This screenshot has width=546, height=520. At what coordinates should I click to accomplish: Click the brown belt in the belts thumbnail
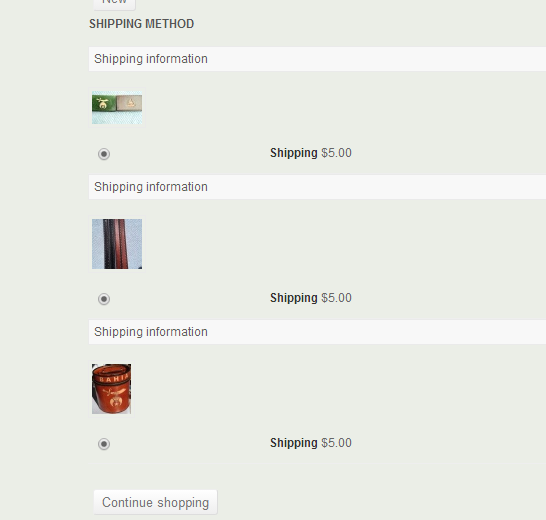[121, 244]
